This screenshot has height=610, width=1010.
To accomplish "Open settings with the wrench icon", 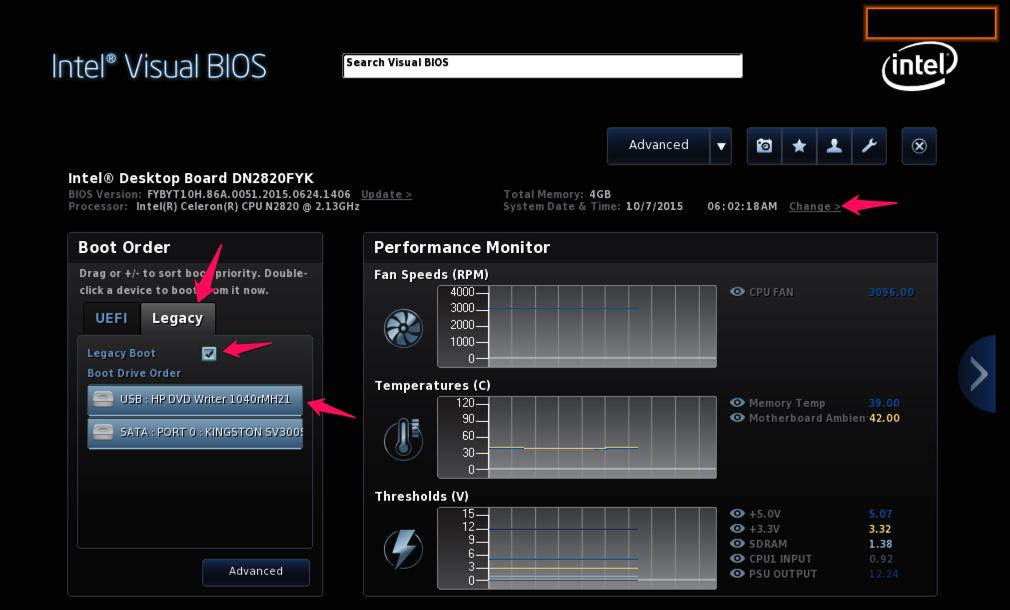I will click(x=869, y=146).
